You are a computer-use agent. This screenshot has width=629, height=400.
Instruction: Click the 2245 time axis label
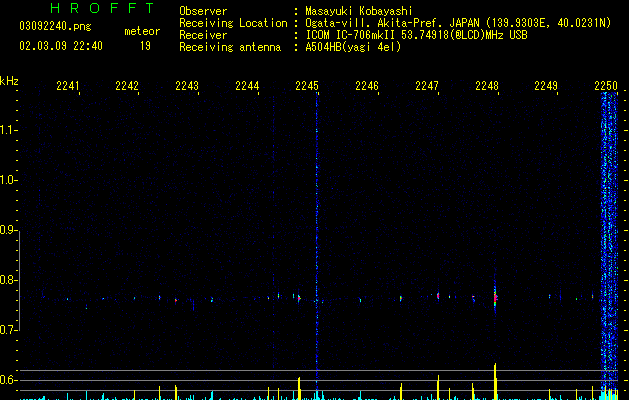[307, 85]
